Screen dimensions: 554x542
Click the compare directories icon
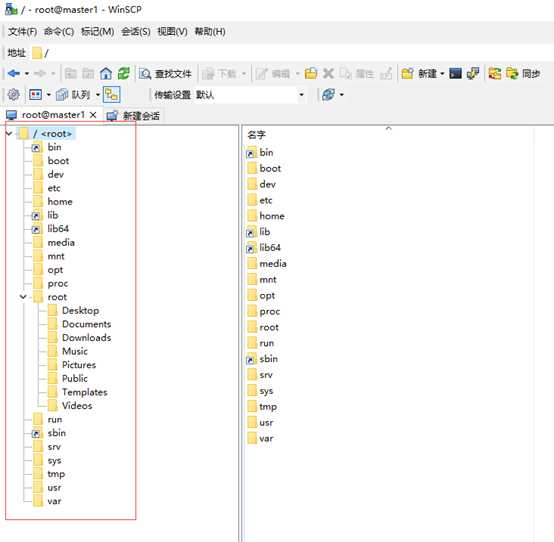tap(495, 73)
